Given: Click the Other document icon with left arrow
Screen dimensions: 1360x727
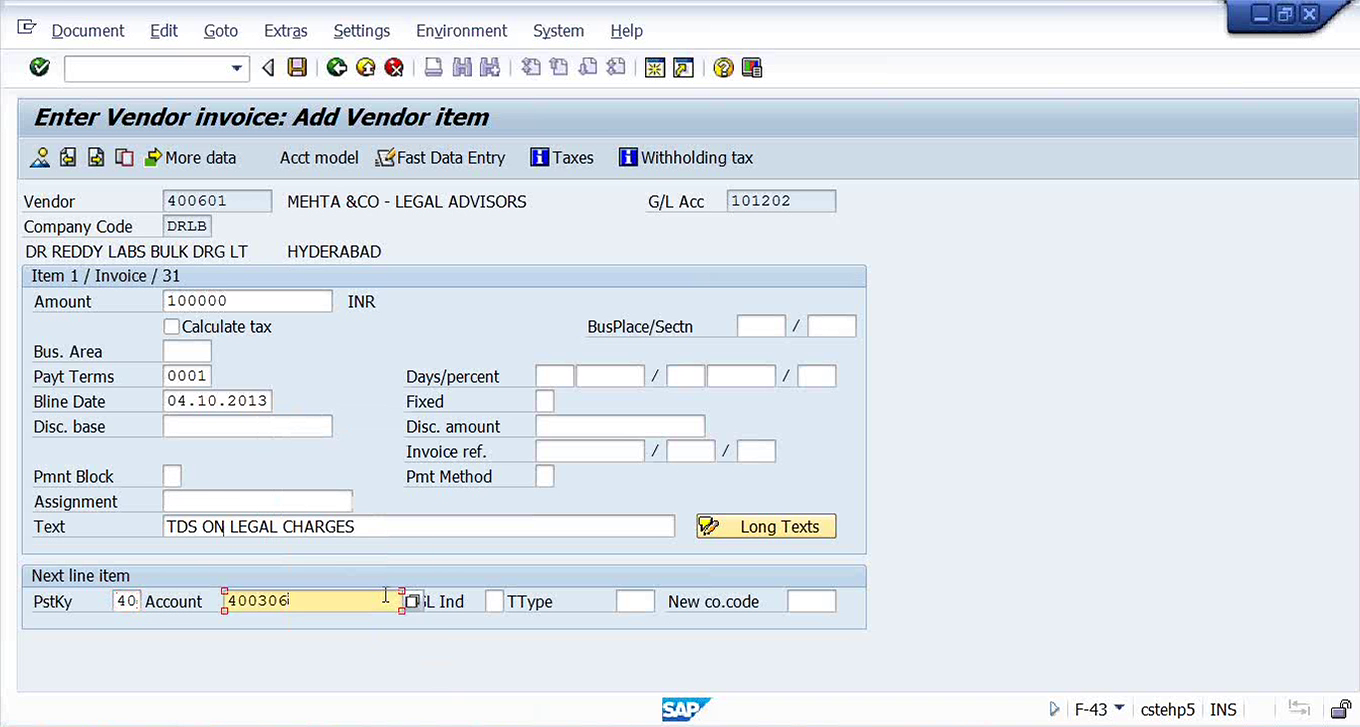Looking at the screenshot, I should (68, 157).
